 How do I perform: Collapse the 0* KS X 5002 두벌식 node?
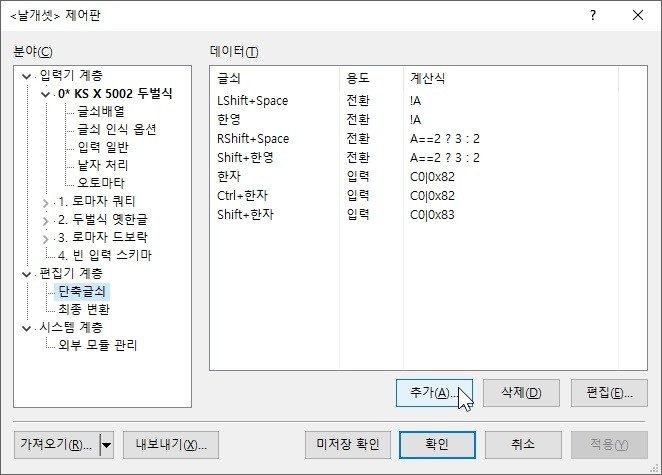coord(45,94)
